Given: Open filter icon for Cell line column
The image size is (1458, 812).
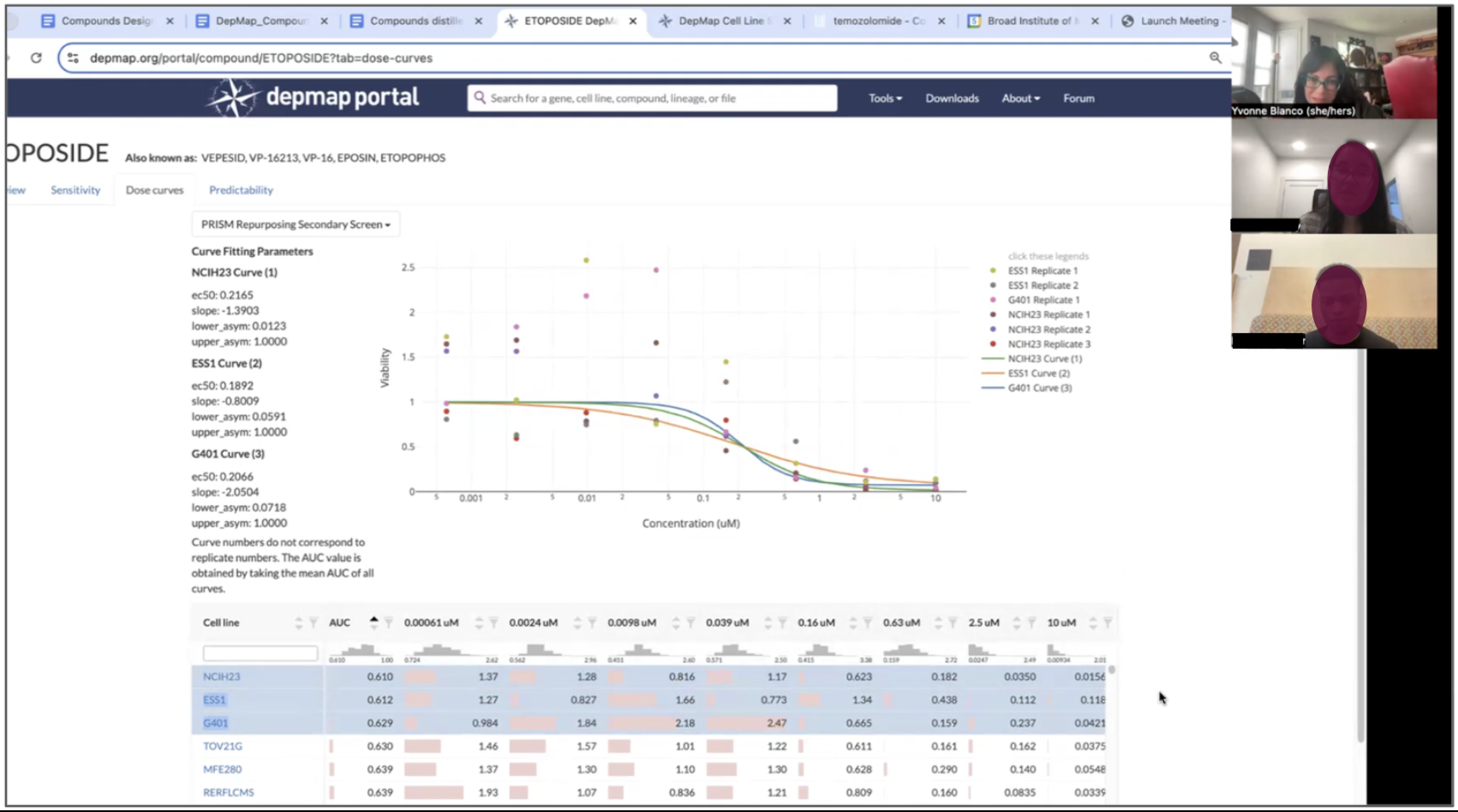Looking at the screenshot, I should (x=314, y=623).
